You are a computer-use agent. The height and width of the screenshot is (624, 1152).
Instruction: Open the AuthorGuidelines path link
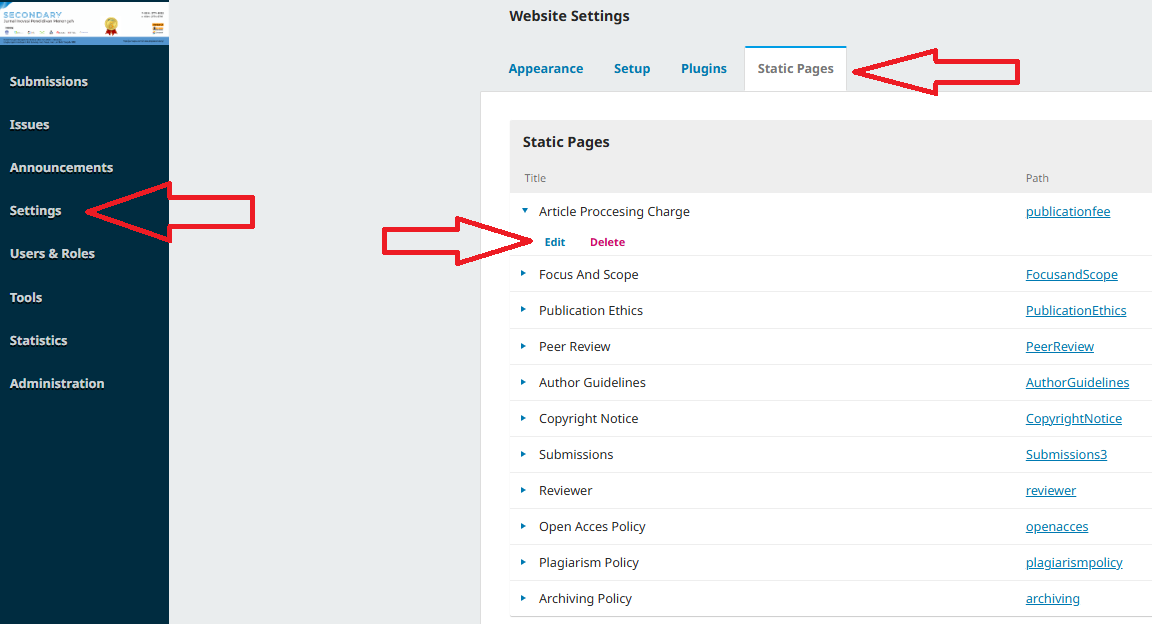click(x=1077, y=383)
